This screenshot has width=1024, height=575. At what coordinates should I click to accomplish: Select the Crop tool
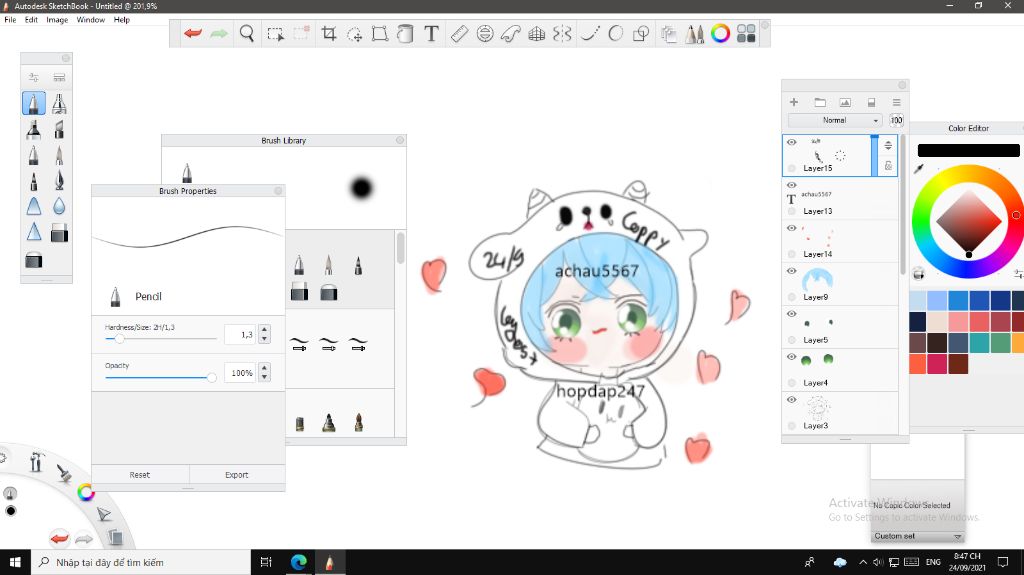tap(328, 33)
